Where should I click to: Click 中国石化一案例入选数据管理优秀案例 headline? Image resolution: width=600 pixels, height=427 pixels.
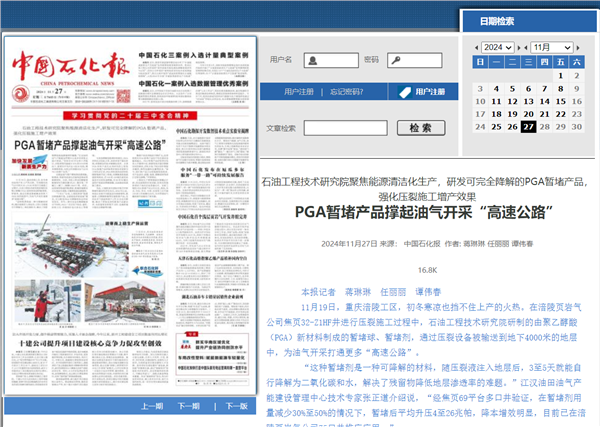193,83
